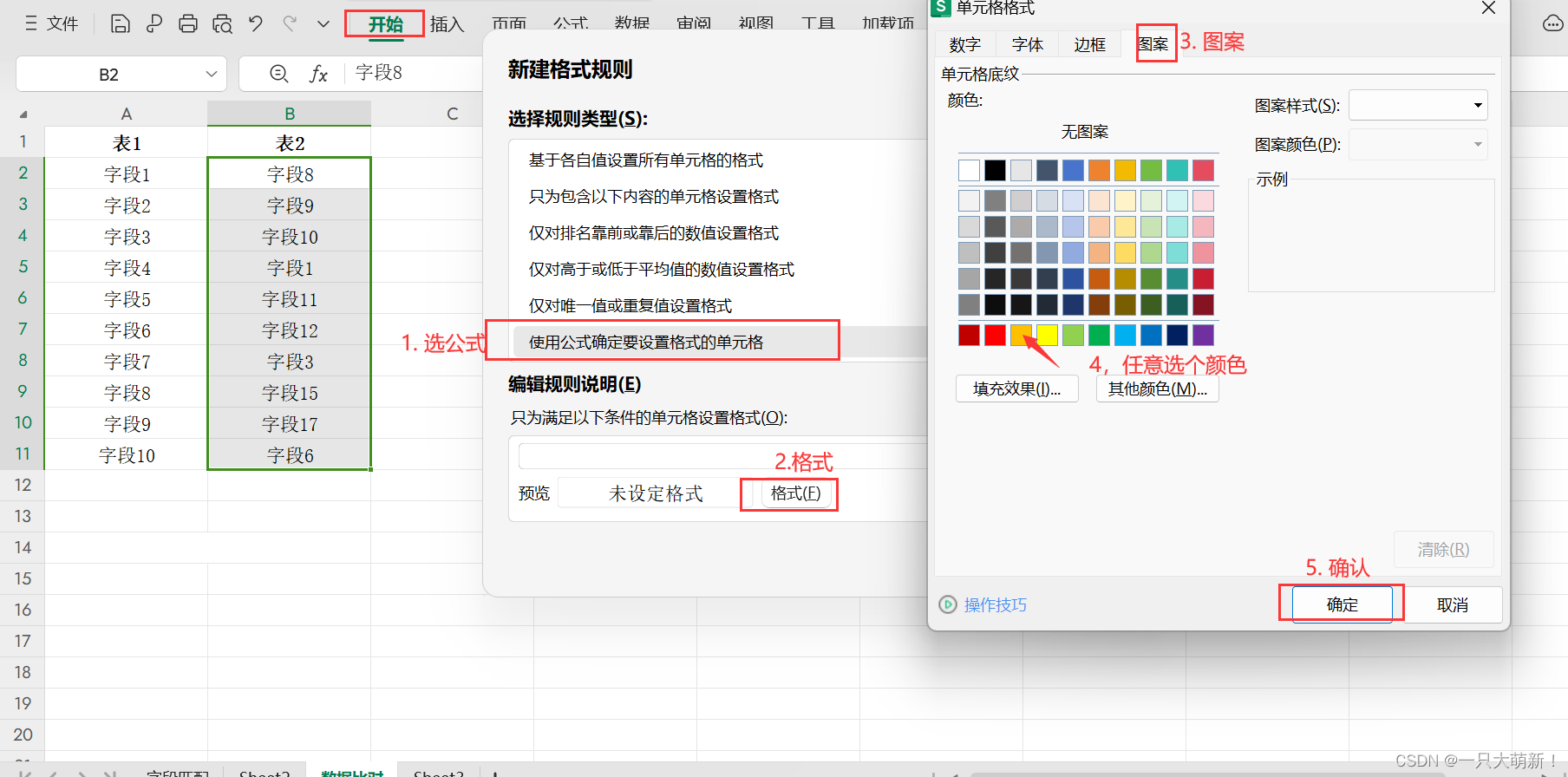Open the 其他颜色(M)... button
Image resolution: width=1568 pixels, height=777 pixels.
(x=1158, y=388)
